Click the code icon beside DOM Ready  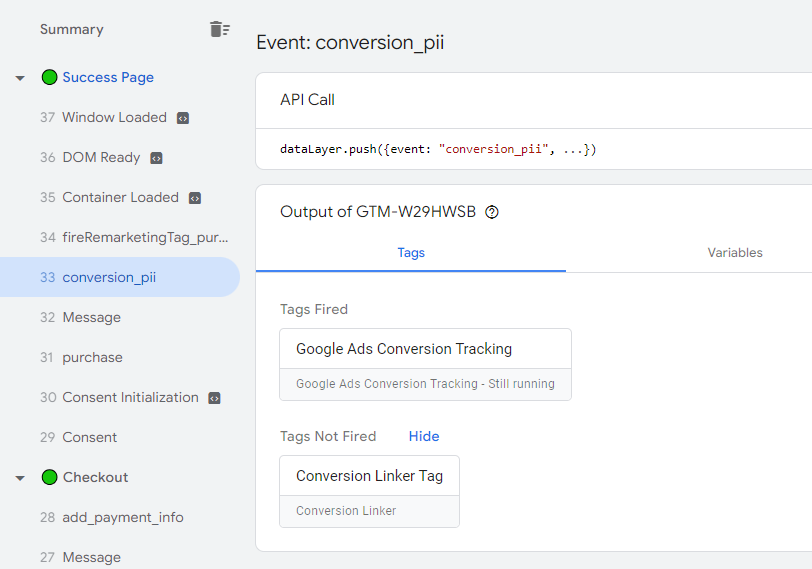pos(156,158)
